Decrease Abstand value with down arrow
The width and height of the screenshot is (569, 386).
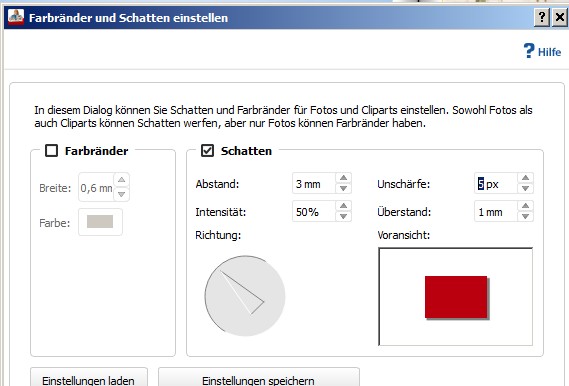click(x=343, y=188)
